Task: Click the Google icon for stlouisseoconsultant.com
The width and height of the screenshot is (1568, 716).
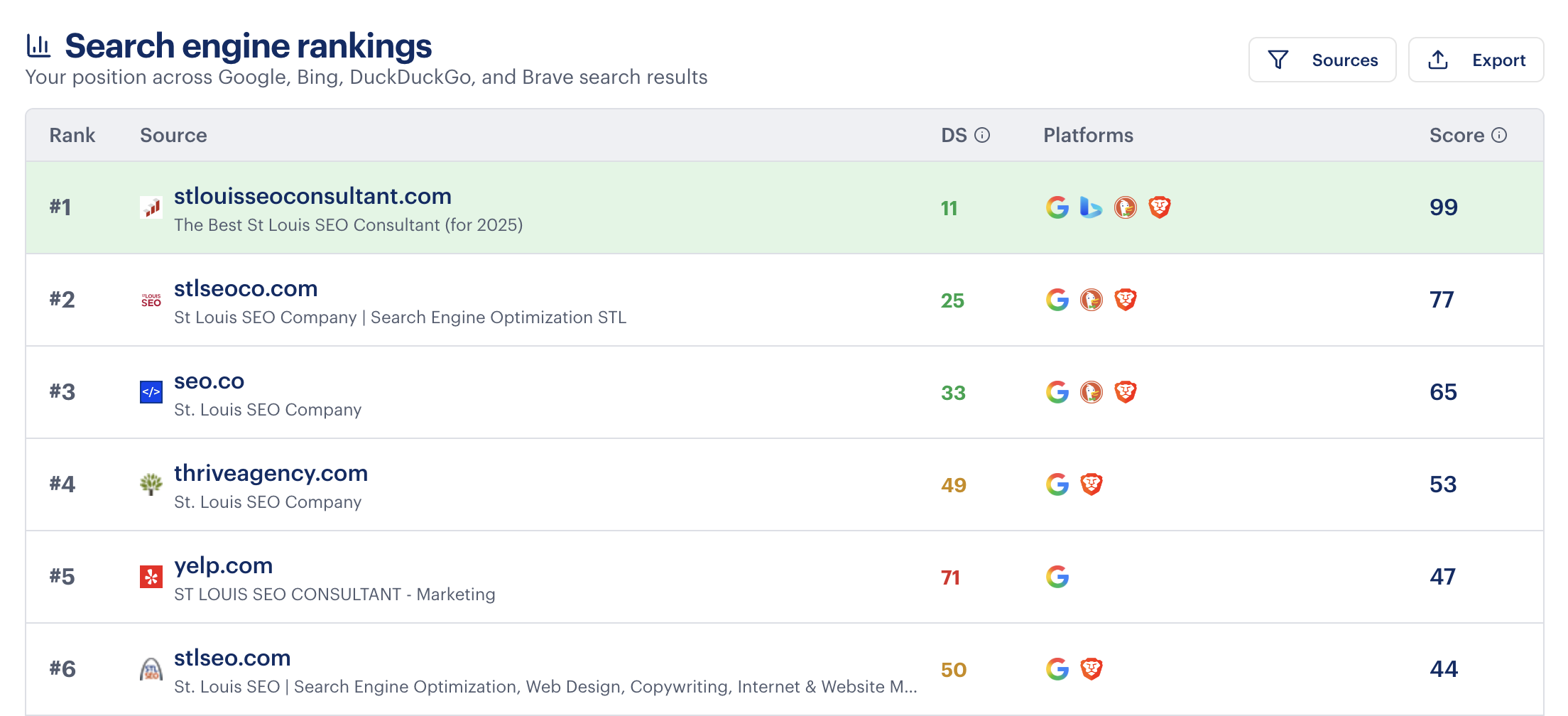Action: [1057, 207]
